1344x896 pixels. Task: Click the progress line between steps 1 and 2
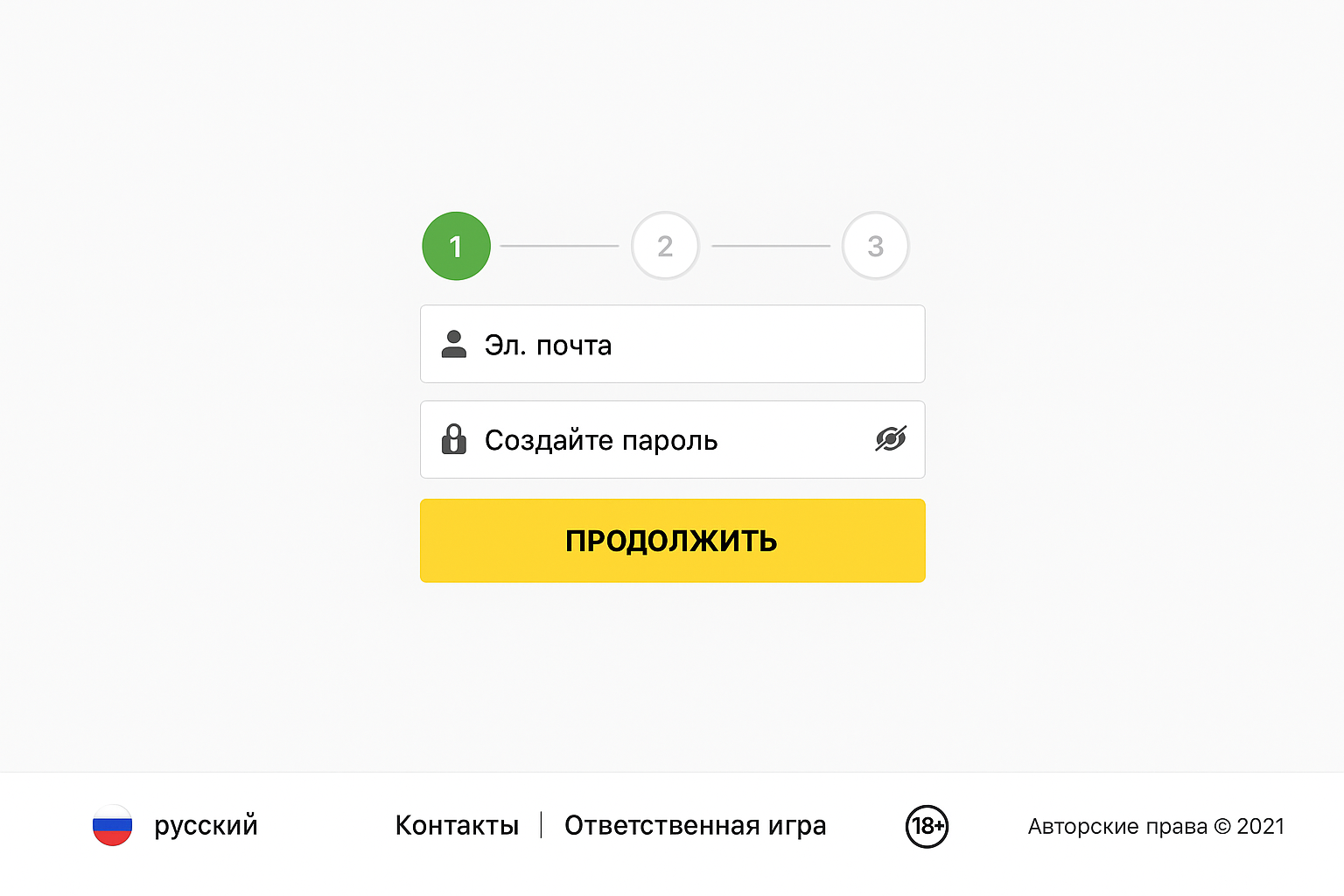(x=559, y=246)
